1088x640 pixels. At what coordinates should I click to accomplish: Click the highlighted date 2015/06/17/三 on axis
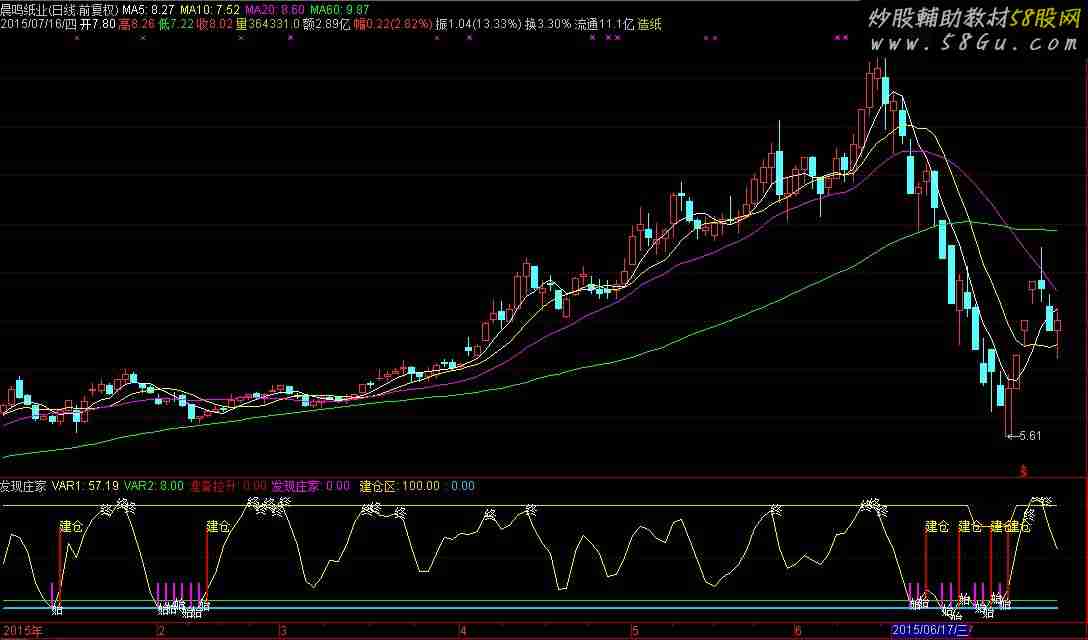(932, 630)
